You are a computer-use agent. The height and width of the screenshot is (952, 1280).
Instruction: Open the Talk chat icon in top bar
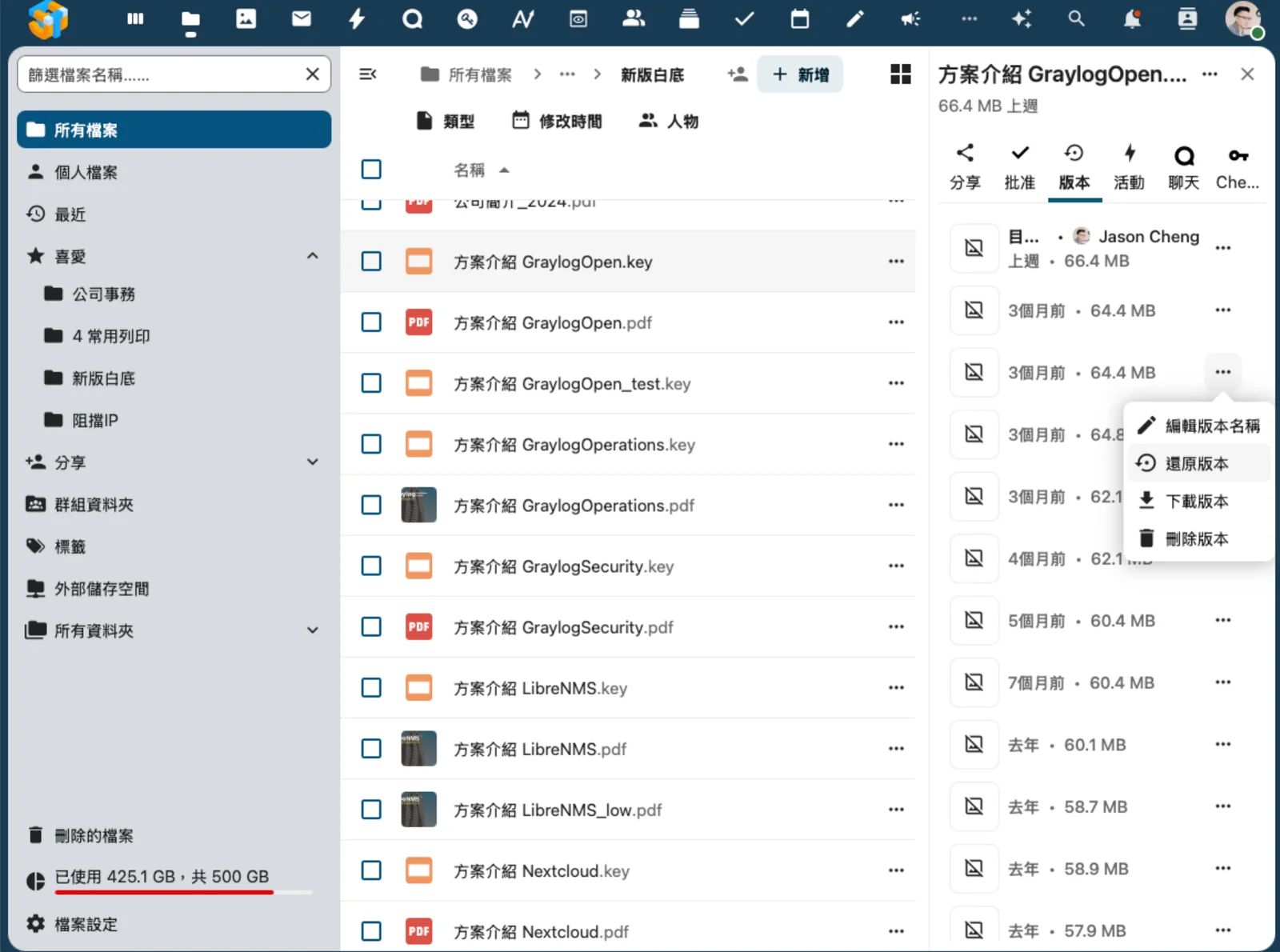412,19
